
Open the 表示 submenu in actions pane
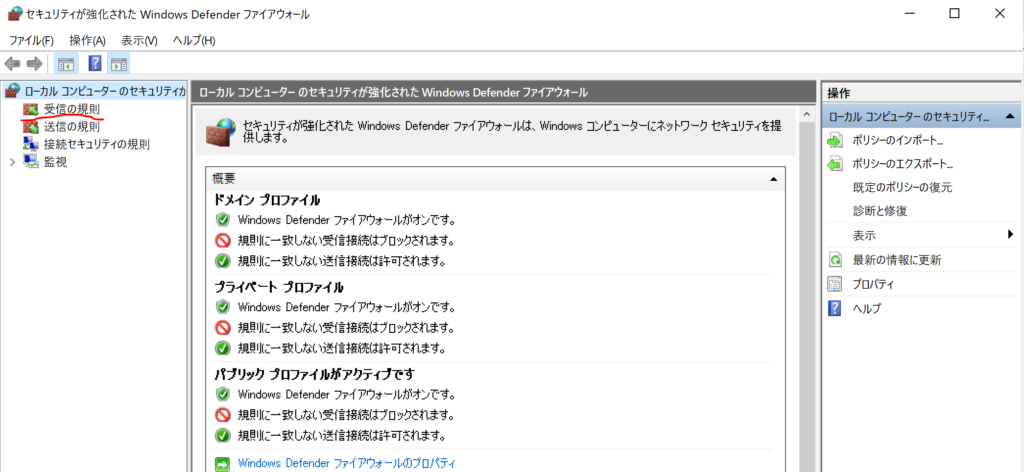coord(1010,235)
